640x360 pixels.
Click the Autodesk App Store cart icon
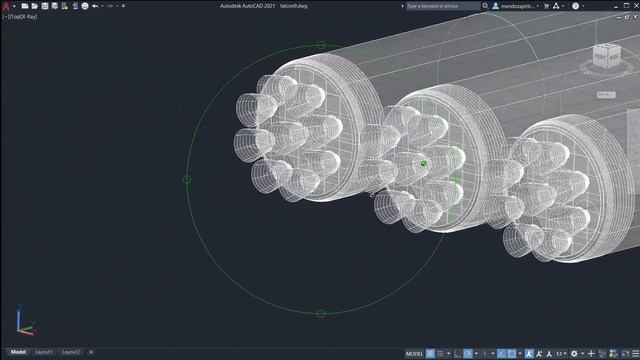coord(547,6)
